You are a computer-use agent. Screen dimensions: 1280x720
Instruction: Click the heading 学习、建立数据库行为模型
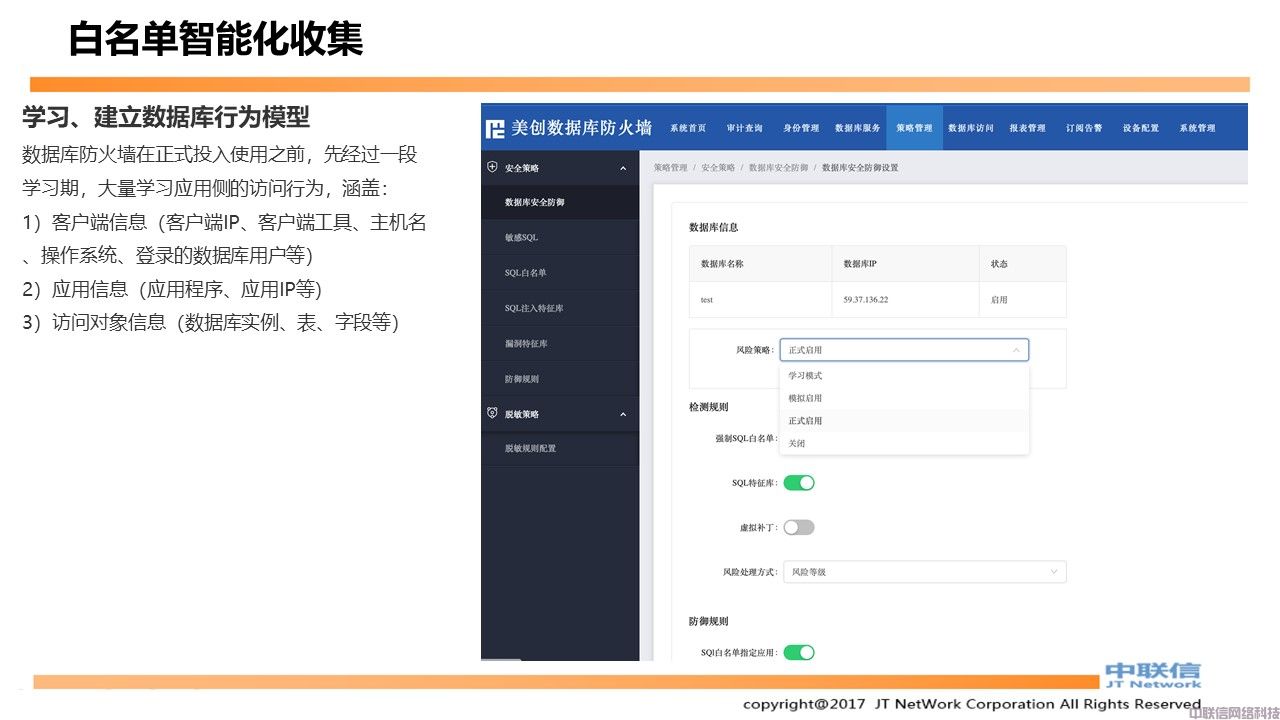(x=166, y=117)
